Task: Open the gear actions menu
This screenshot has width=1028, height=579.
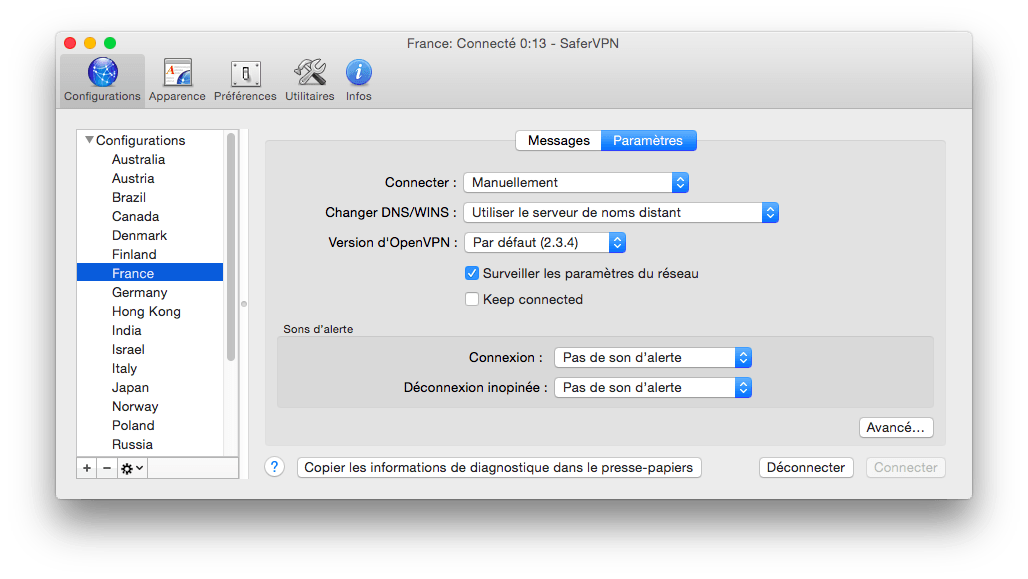Action: pos(132,468)
